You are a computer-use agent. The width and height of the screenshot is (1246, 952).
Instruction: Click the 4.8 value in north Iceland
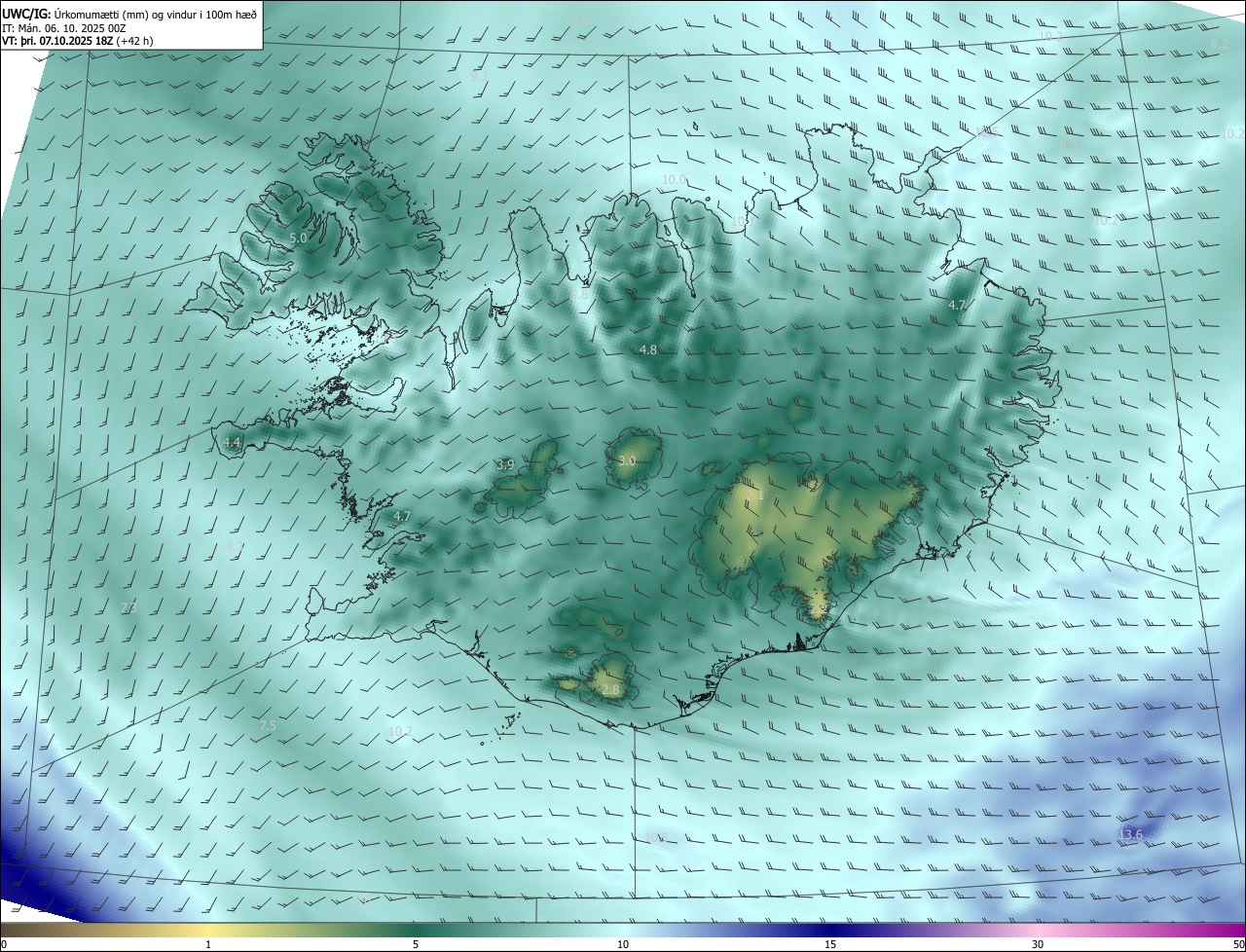coord(647,349)
